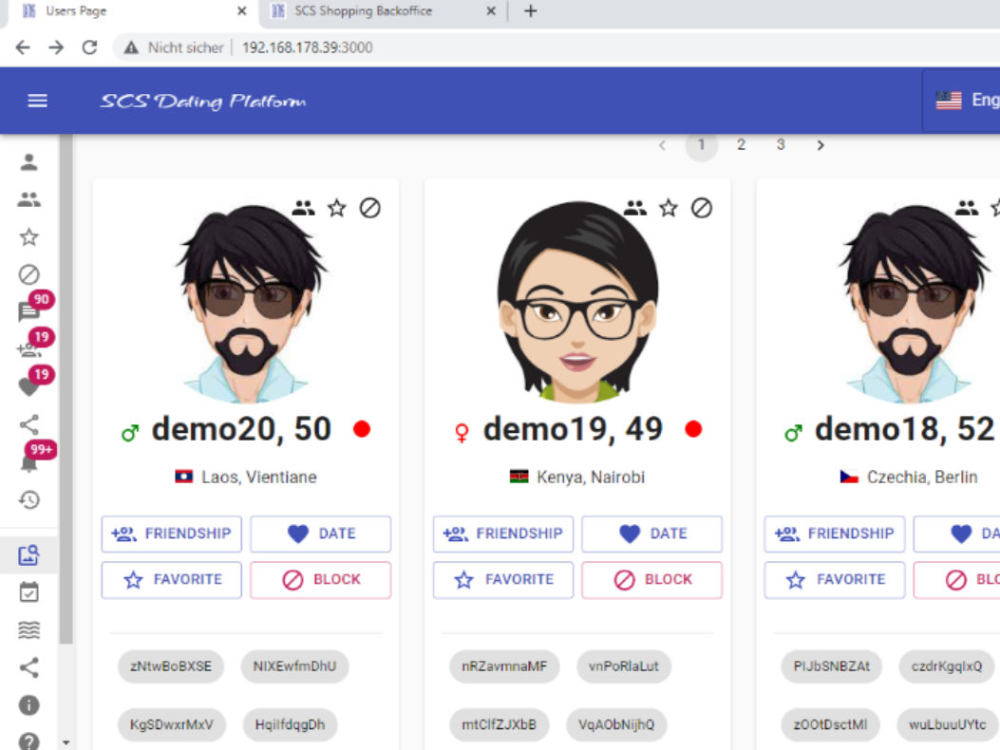Open info icon in sidebar
The width and height of the screenshot is (1000, 750).
(x=29, y=705)
